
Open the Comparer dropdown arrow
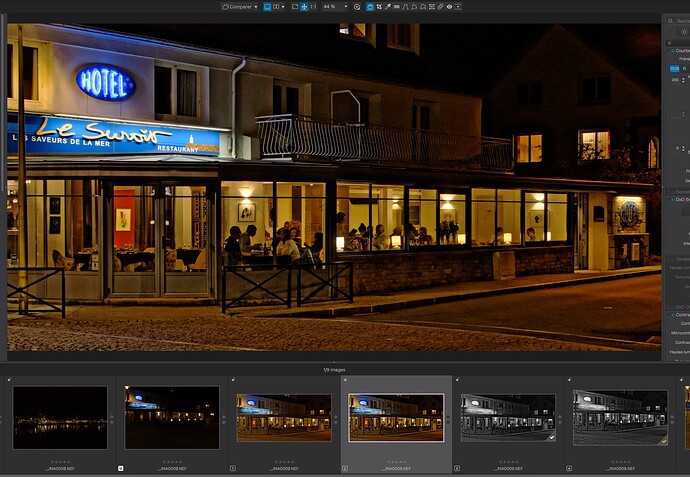tap(257, 6)
